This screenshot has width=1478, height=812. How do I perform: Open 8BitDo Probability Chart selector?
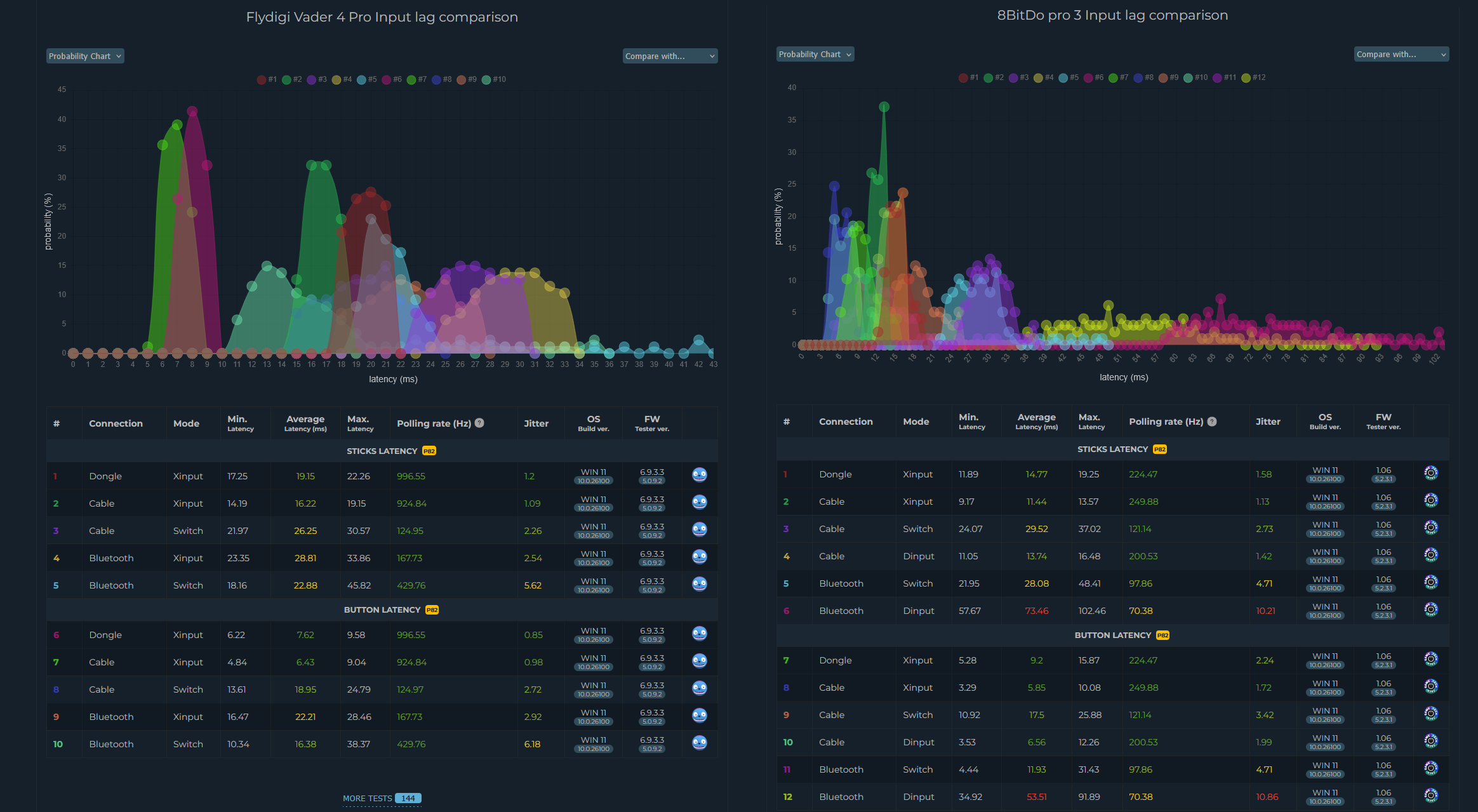[x=815, y=54]
